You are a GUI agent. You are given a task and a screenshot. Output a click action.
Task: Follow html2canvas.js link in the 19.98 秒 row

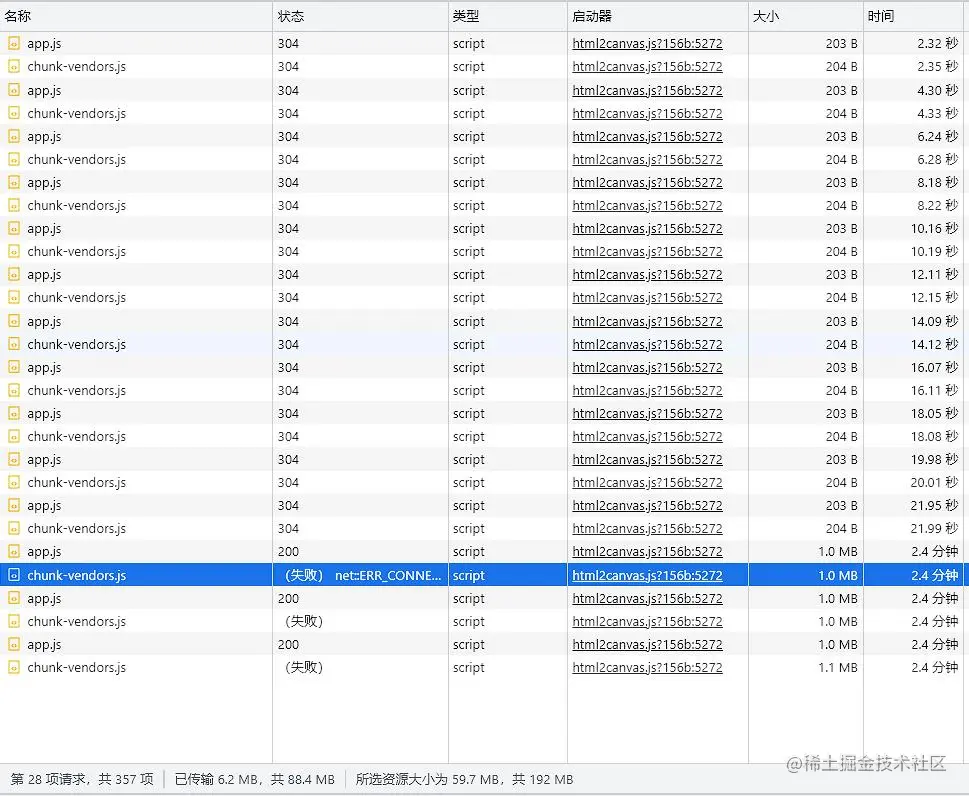point(647,459)
